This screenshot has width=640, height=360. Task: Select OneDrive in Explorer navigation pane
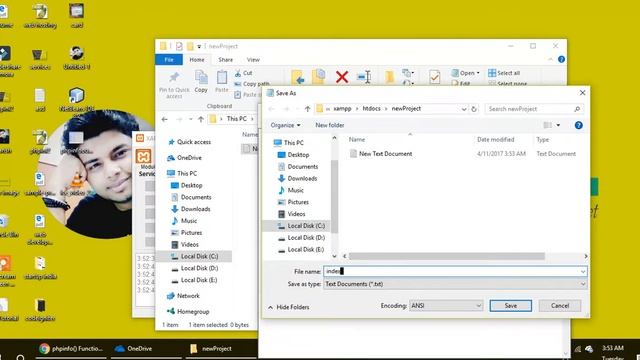coord(184,158)
